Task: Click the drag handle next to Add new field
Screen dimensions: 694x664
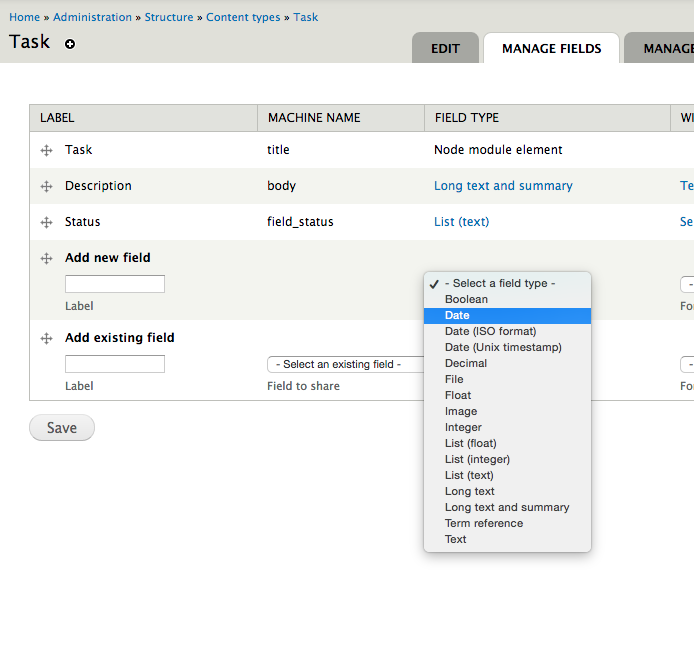Action: coord(46,258)
